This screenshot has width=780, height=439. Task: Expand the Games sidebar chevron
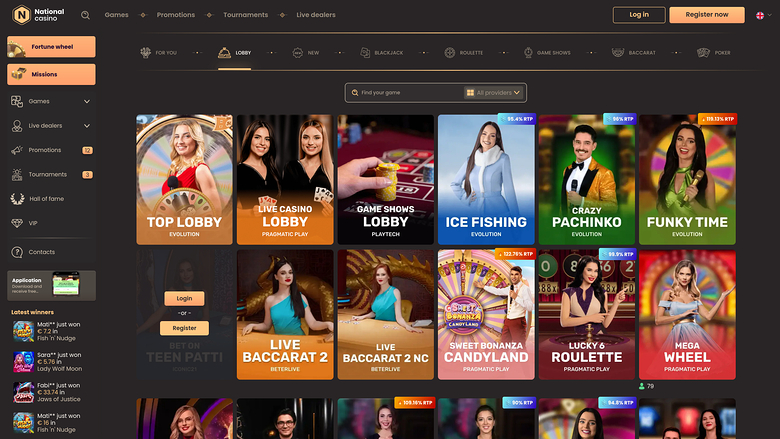pyautogui.click(x=87, y=101)
